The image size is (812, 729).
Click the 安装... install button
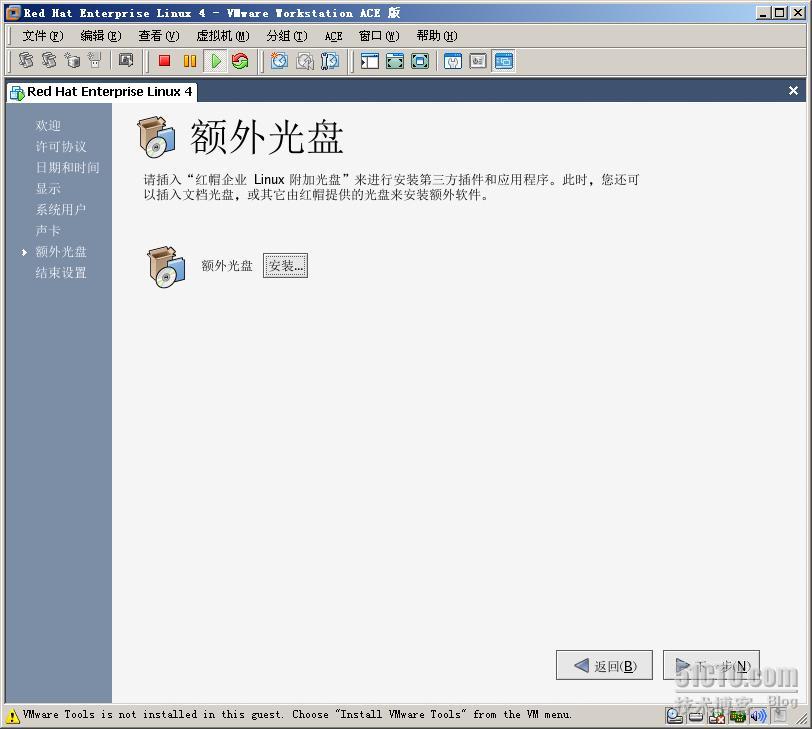click(x=285, y=266)
